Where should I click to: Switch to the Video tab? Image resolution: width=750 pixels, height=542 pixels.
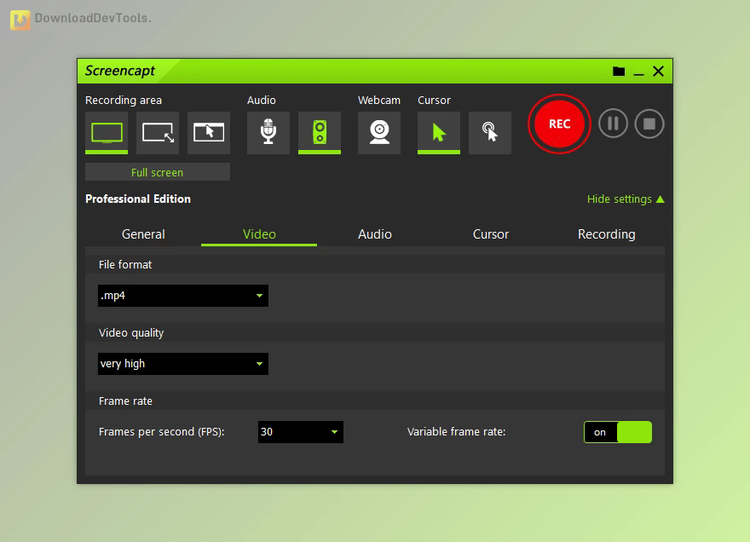(259, 234)
